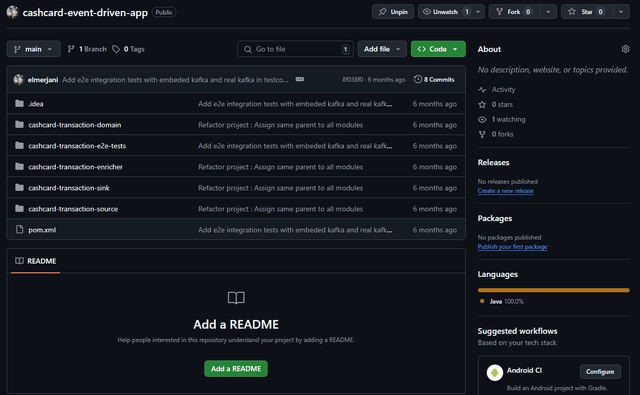The image size is (640, 395).
Task: Open the Java 100.0% language link
Action: pyautogui.click(x=507, y=302)
